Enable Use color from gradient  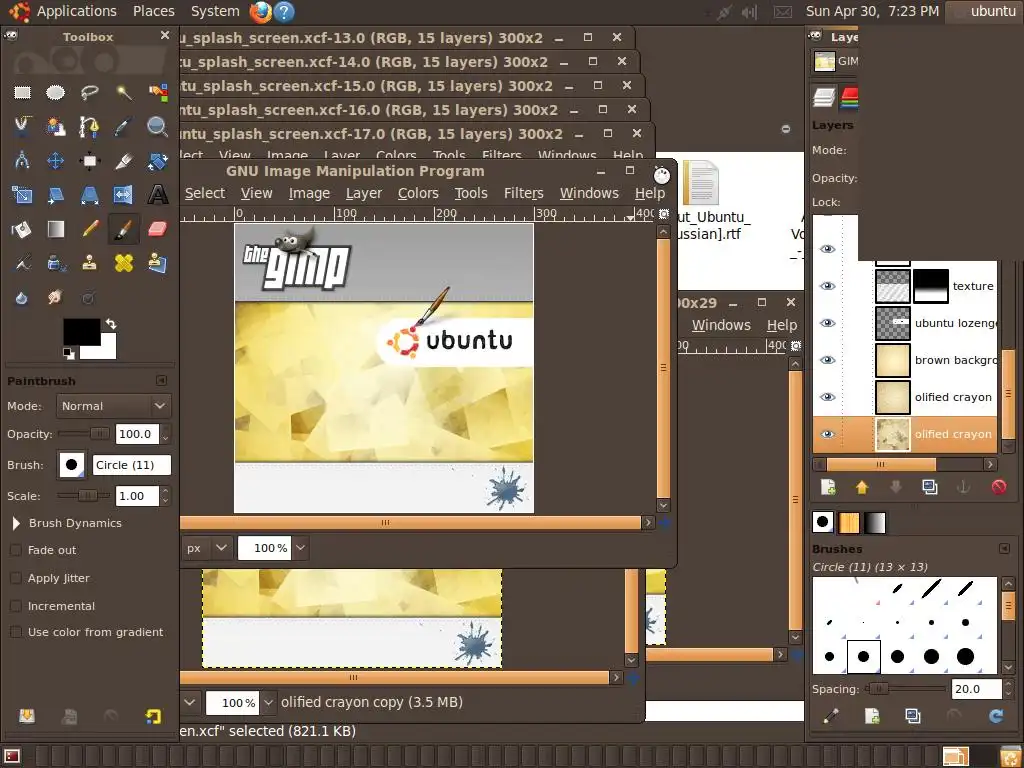pyautogui.click(x=16, y=632)
